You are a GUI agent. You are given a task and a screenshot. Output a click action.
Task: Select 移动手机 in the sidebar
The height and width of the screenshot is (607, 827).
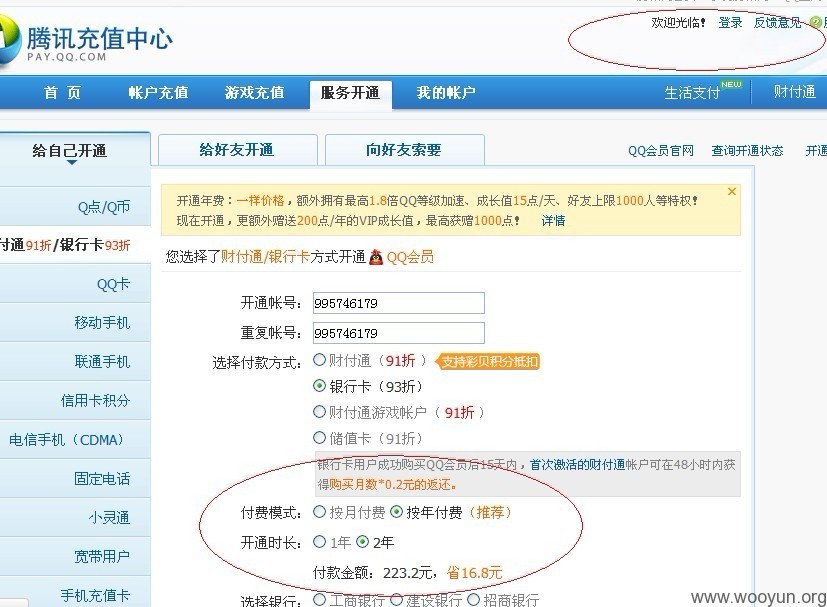point(102,323)
